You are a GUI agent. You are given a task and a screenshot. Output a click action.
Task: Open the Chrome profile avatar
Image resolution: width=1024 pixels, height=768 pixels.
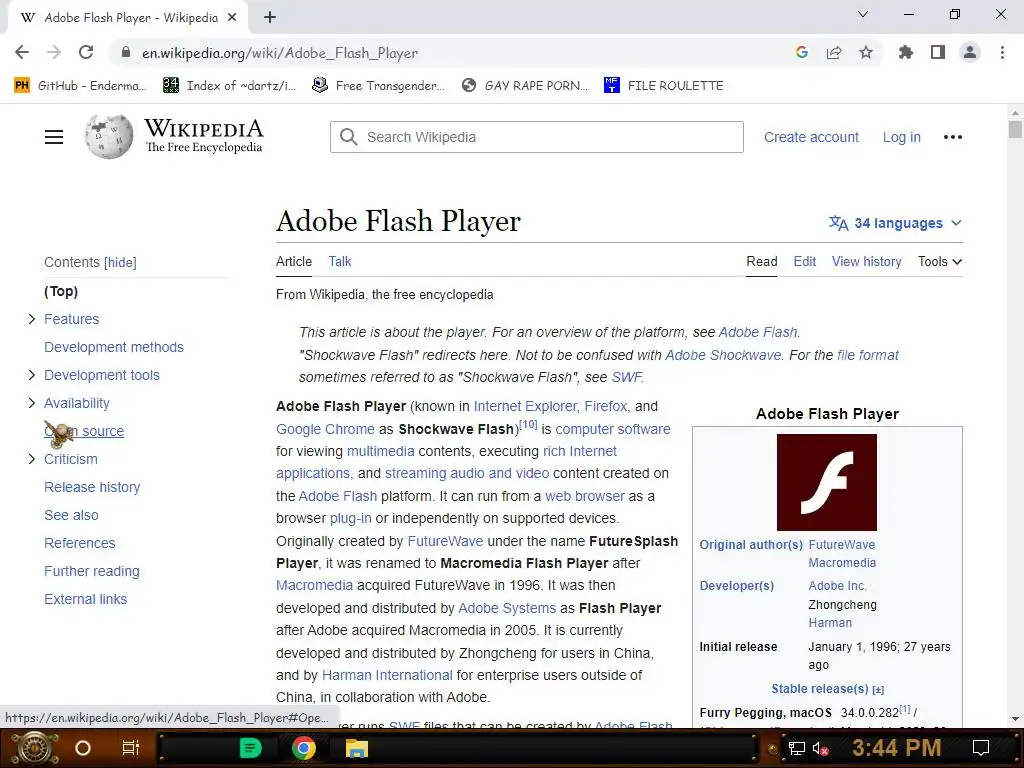(970, 53)
